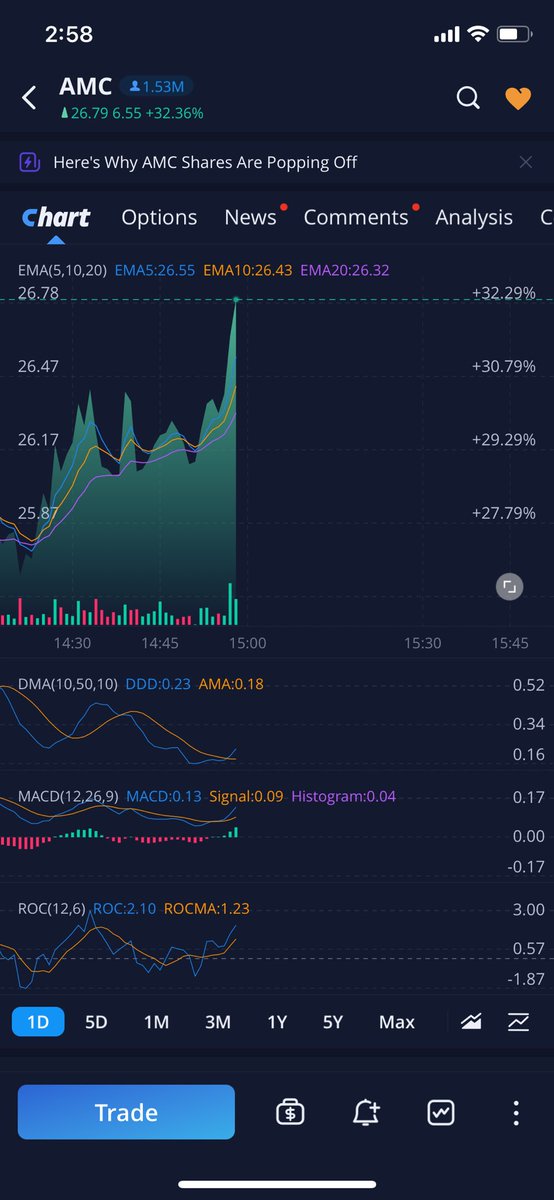Tap the 1.53M followers badge
Viewport: 554px width, 1200px height.
157,86
